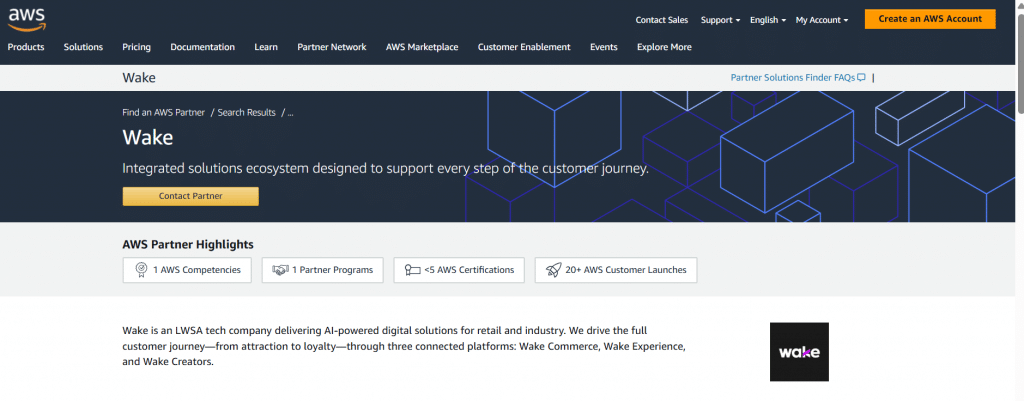Open the Products menu
Image resolution: width=1024 pixels, height=401 pixels.
26,47
